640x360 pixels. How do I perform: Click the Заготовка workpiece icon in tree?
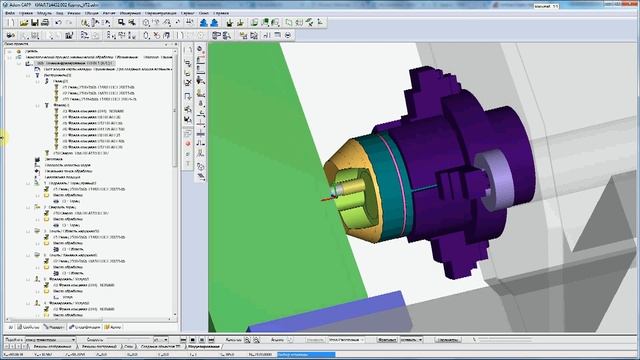(37, 159)
